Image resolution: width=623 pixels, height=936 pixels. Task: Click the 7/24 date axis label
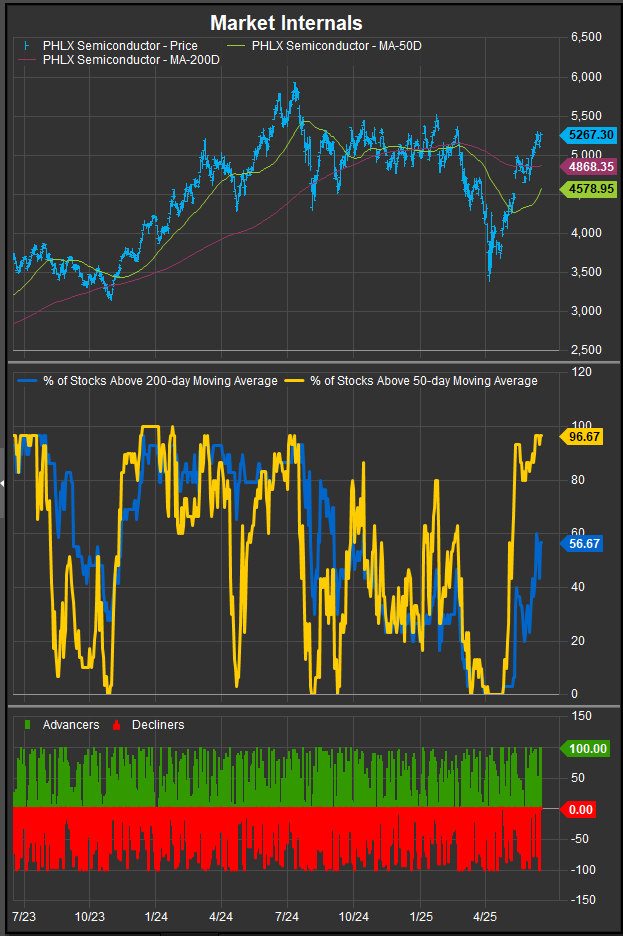click(x=287, y=916)
